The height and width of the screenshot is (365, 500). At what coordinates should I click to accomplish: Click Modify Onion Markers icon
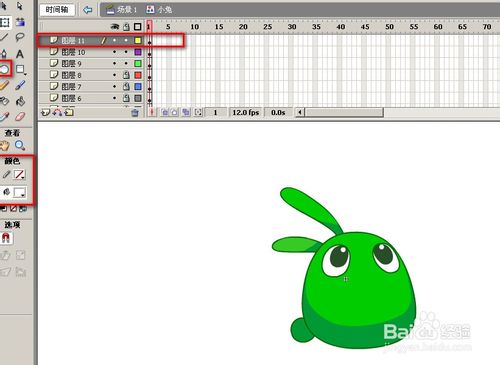[198, 112]
